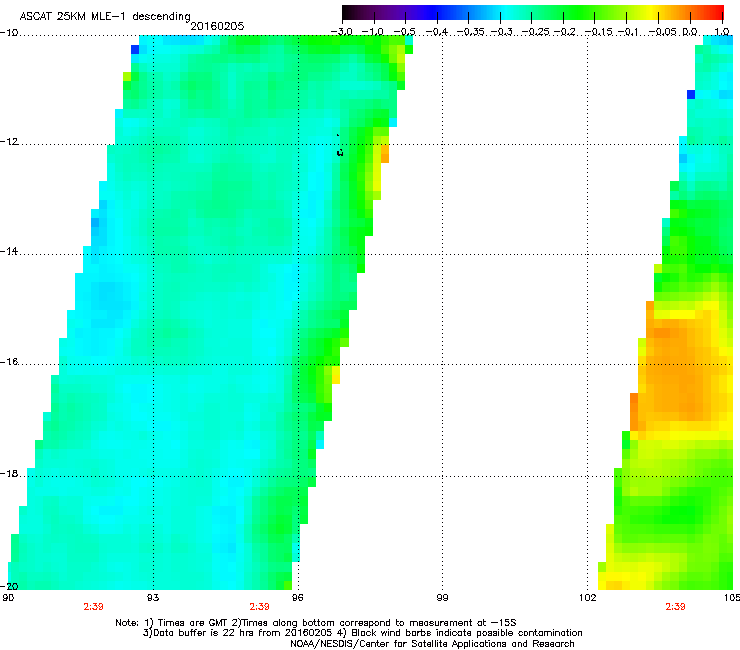Click the note line starting "Note: 1) Times are GMT"

point(316,623)
